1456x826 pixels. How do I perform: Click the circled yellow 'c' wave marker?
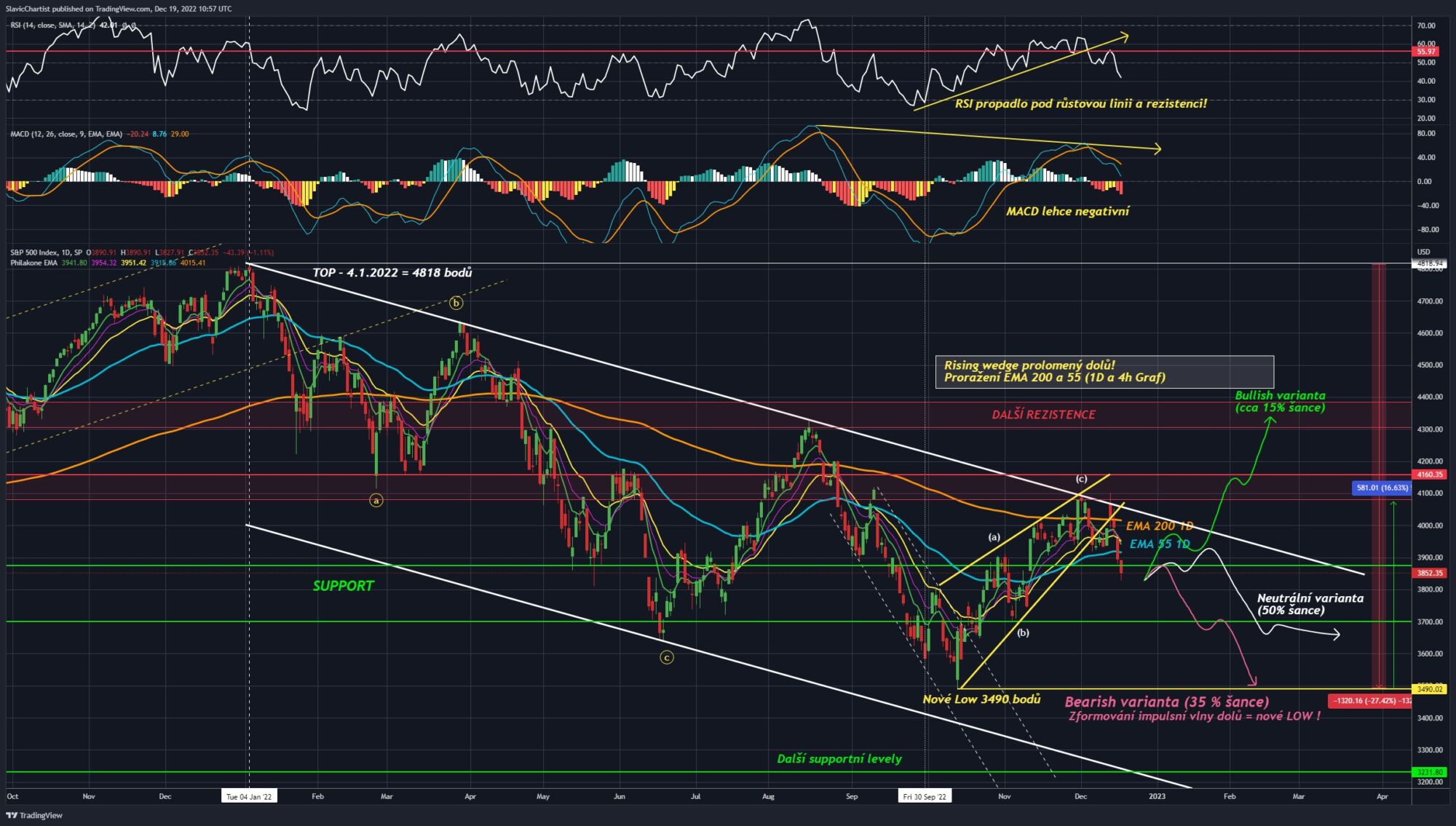[666, 657]
